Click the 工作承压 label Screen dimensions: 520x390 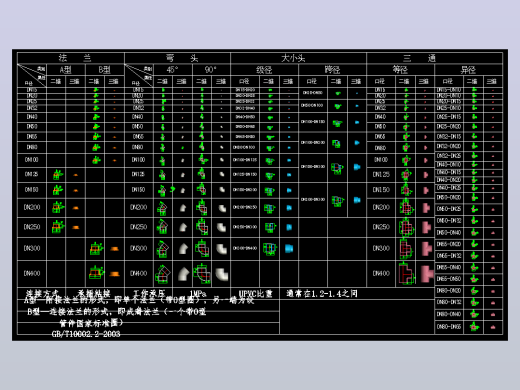pos(149,294)
